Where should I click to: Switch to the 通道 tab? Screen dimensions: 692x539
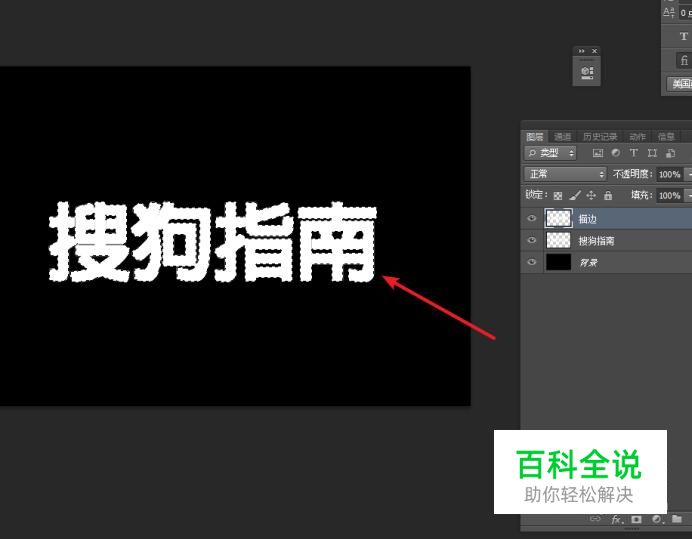point(562,136)
